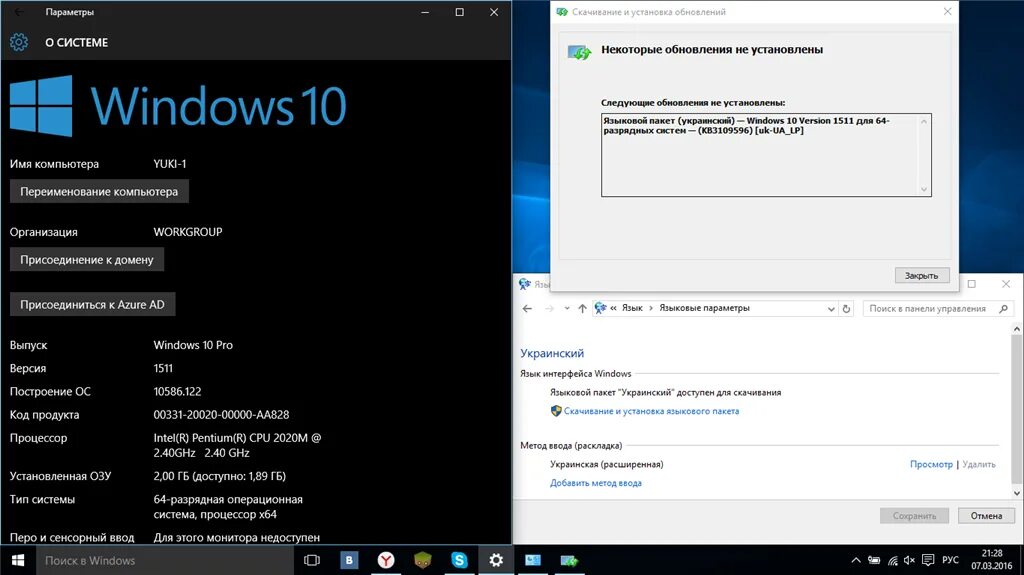Viewport: 1024px width, 575px height.
Task: Navigate forward in the Language panel
Action: tap(549, 308)
